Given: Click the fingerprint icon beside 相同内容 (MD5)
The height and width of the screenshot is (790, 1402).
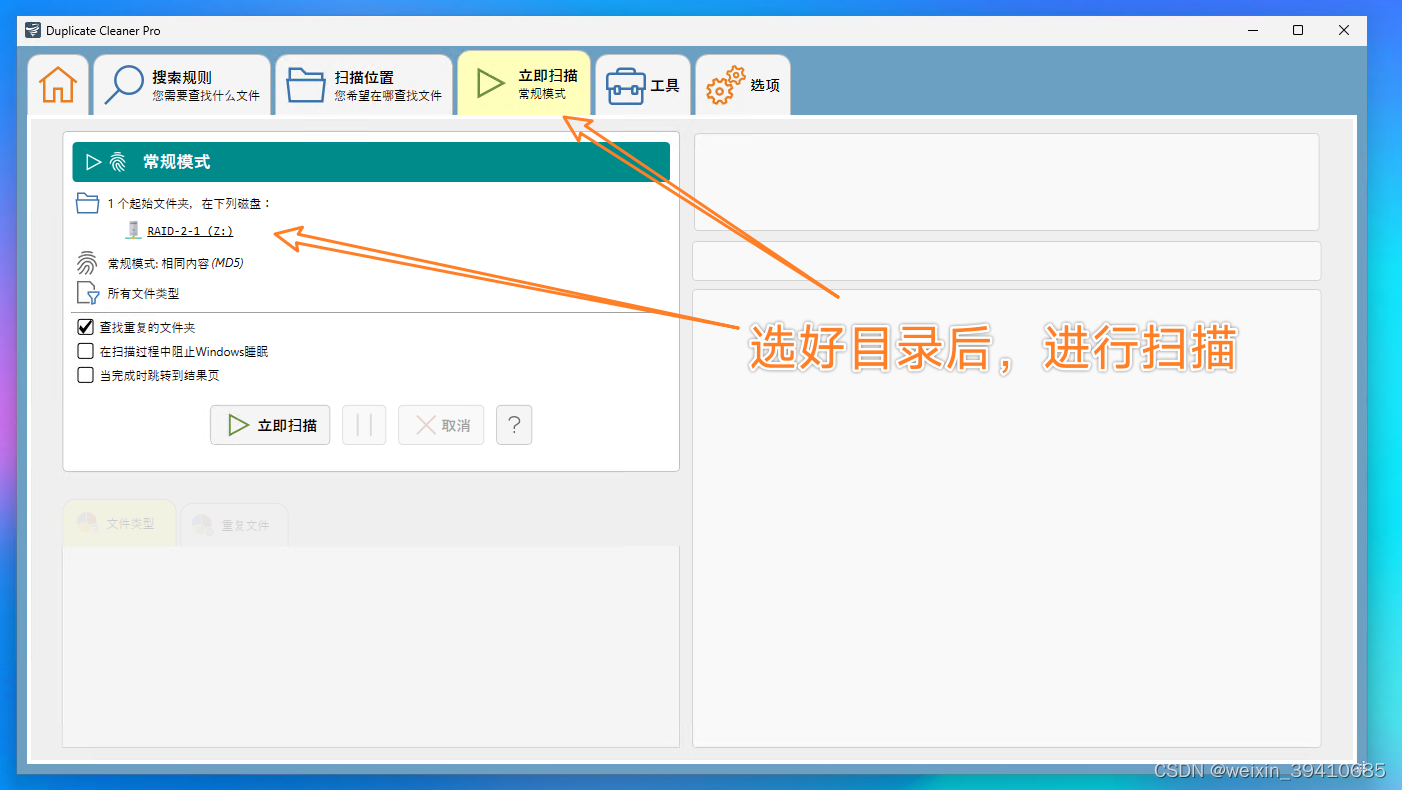Looking at the screenshot, I should (87, 263).
